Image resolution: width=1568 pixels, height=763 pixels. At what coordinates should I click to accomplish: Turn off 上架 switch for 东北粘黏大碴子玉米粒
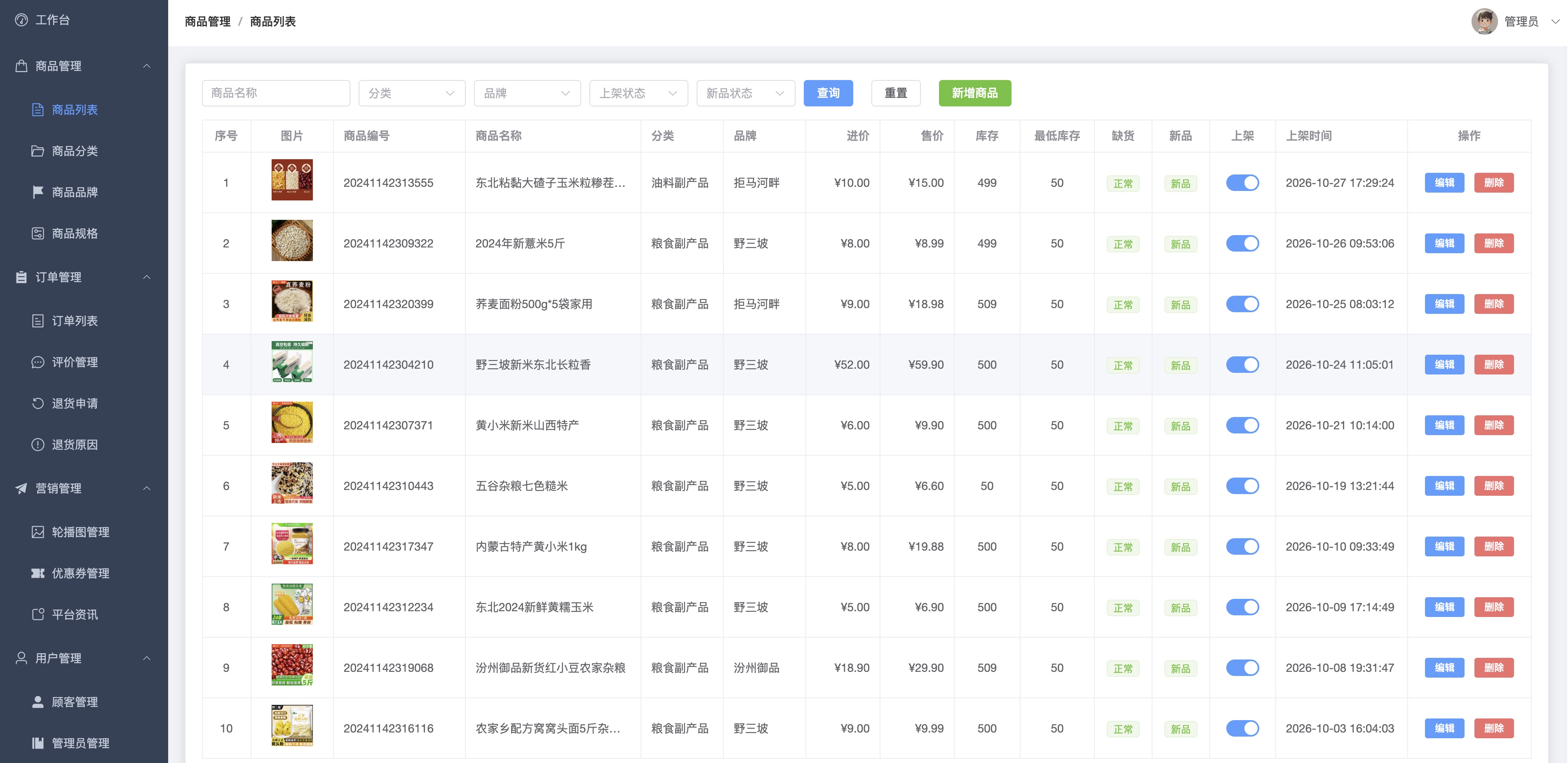[x=1242, y=183]
